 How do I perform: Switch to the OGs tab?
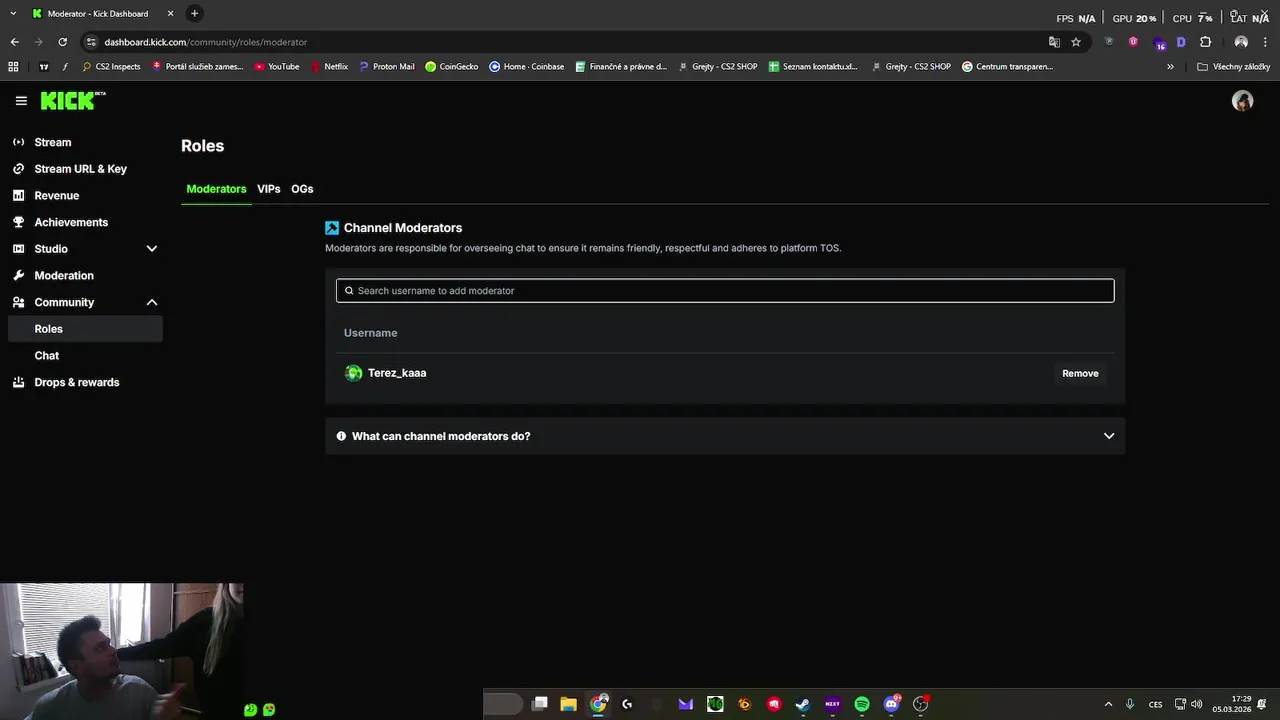(302, 189)
